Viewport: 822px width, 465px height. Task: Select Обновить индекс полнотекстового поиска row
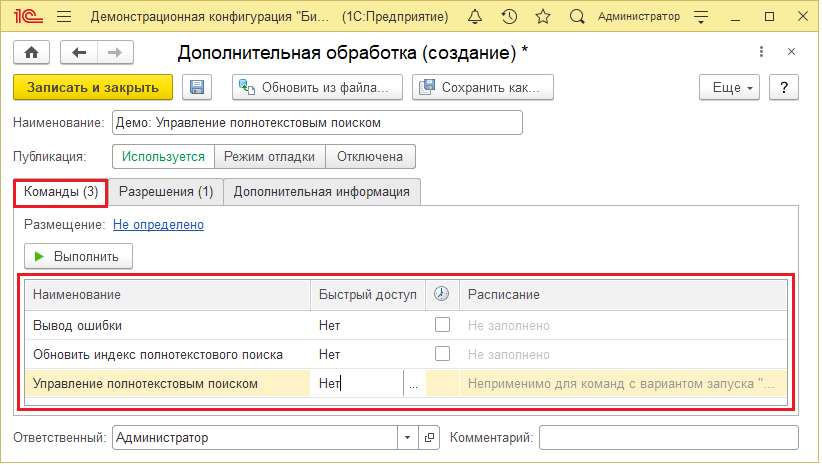[406, 354]
